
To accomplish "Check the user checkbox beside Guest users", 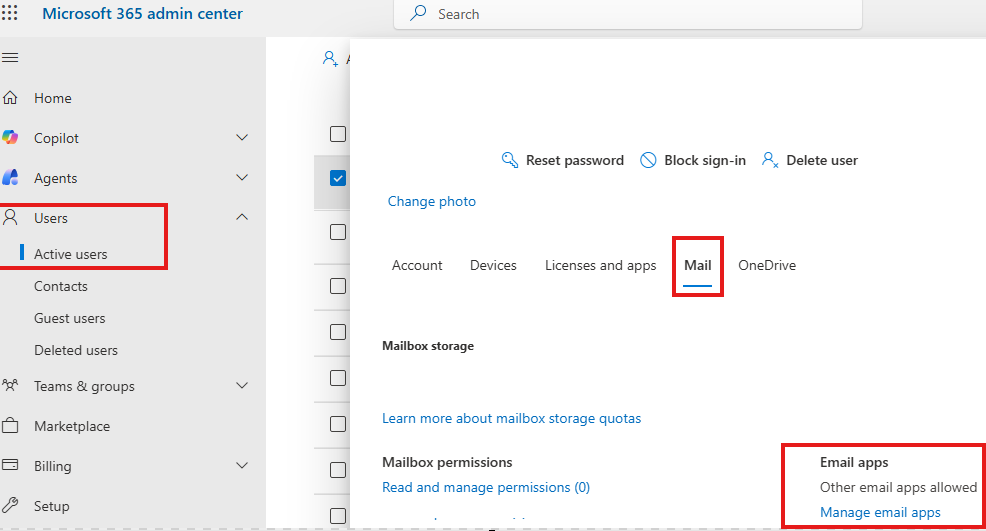I will [x=338, y=332].
